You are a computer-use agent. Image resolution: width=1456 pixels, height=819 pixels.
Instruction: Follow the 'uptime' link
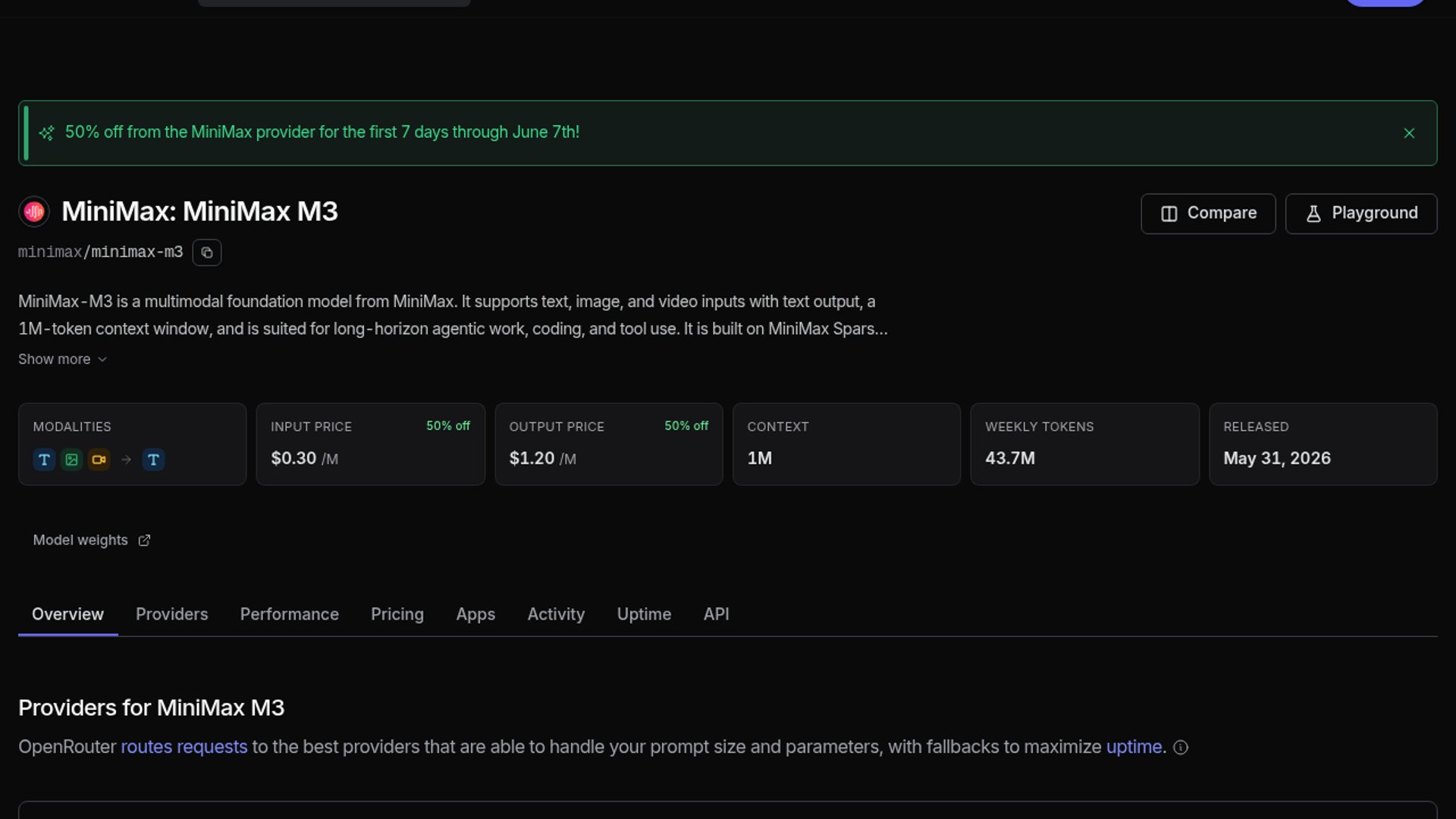click(x=1134, y=747)
